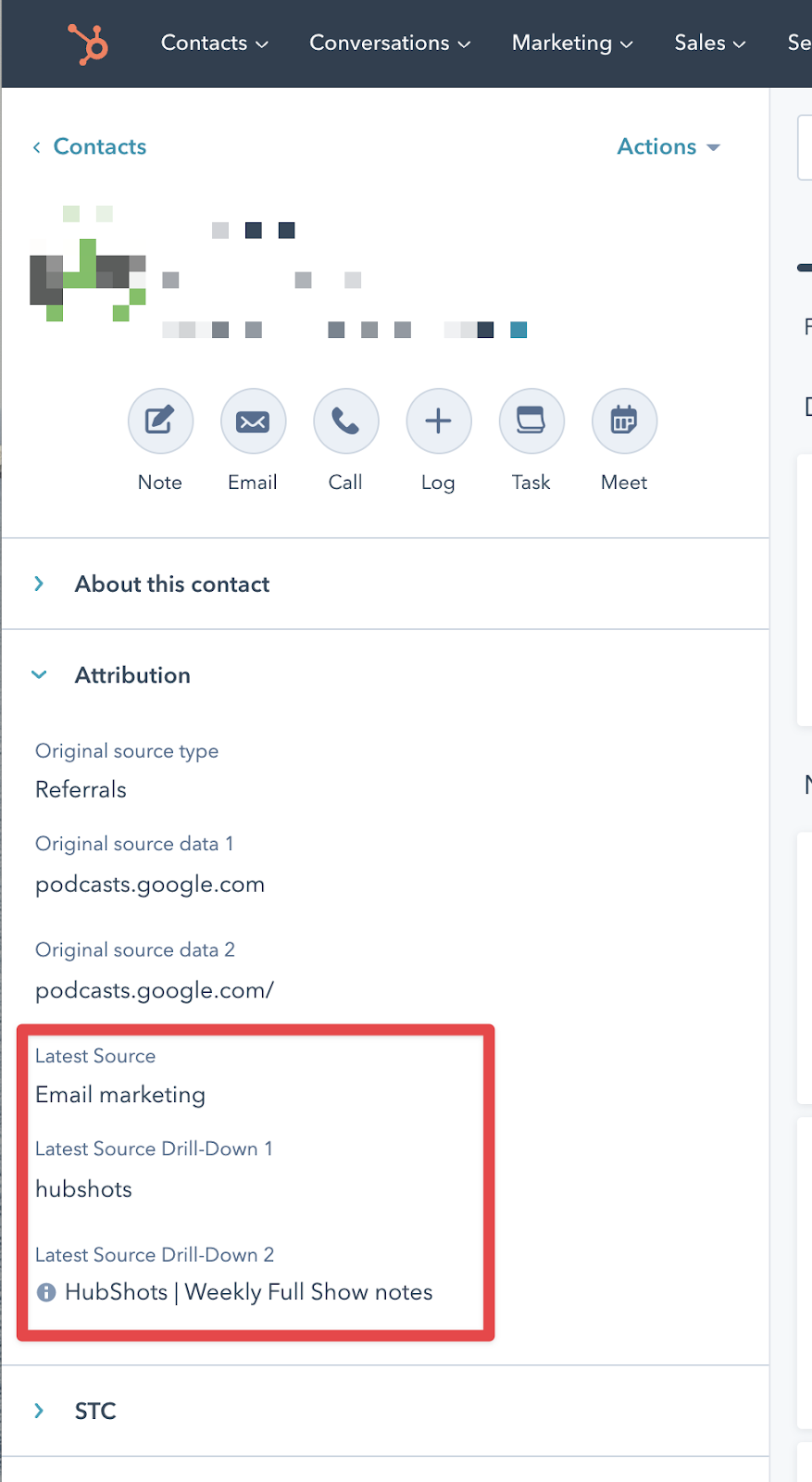
Task: Click the Original source data 1 label
Action: [134, 844]
